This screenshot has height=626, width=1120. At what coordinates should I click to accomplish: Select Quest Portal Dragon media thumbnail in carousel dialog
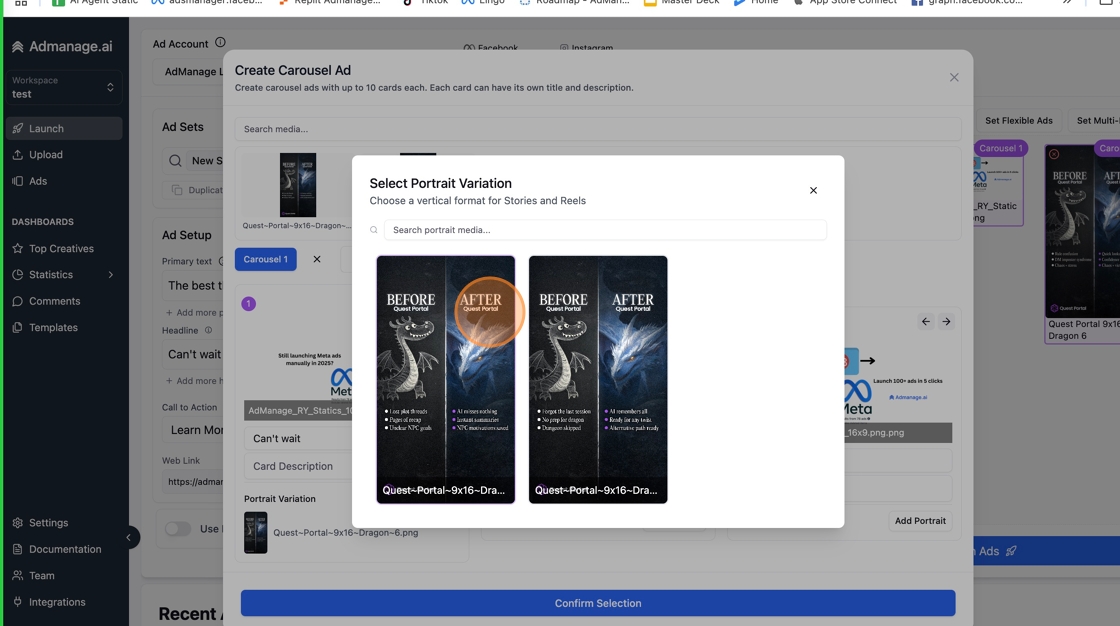(298, 185)
